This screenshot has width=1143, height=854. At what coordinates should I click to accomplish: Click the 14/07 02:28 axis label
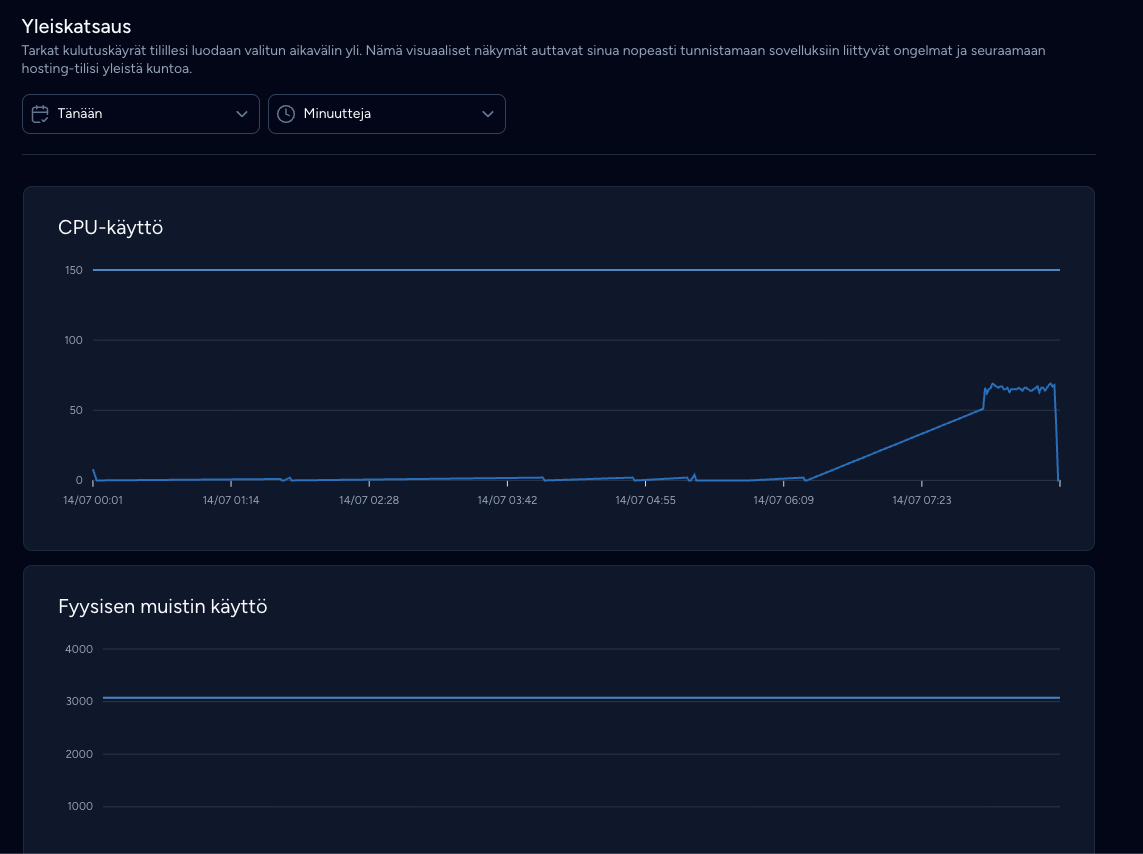coord(369,500)
